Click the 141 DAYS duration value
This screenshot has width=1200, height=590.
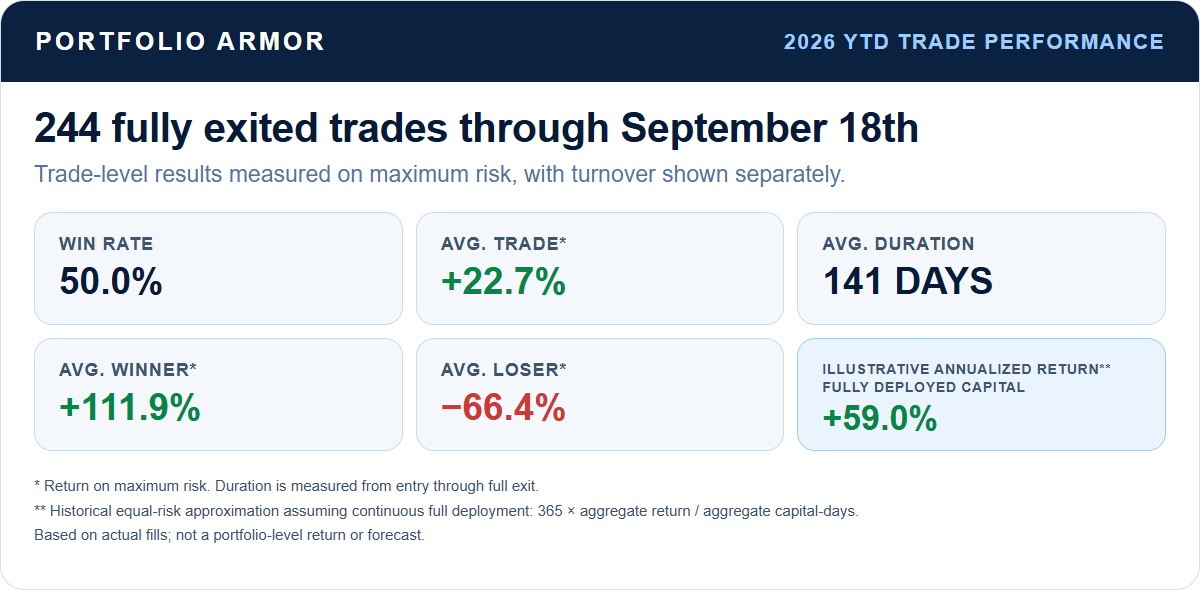point(908,282)
